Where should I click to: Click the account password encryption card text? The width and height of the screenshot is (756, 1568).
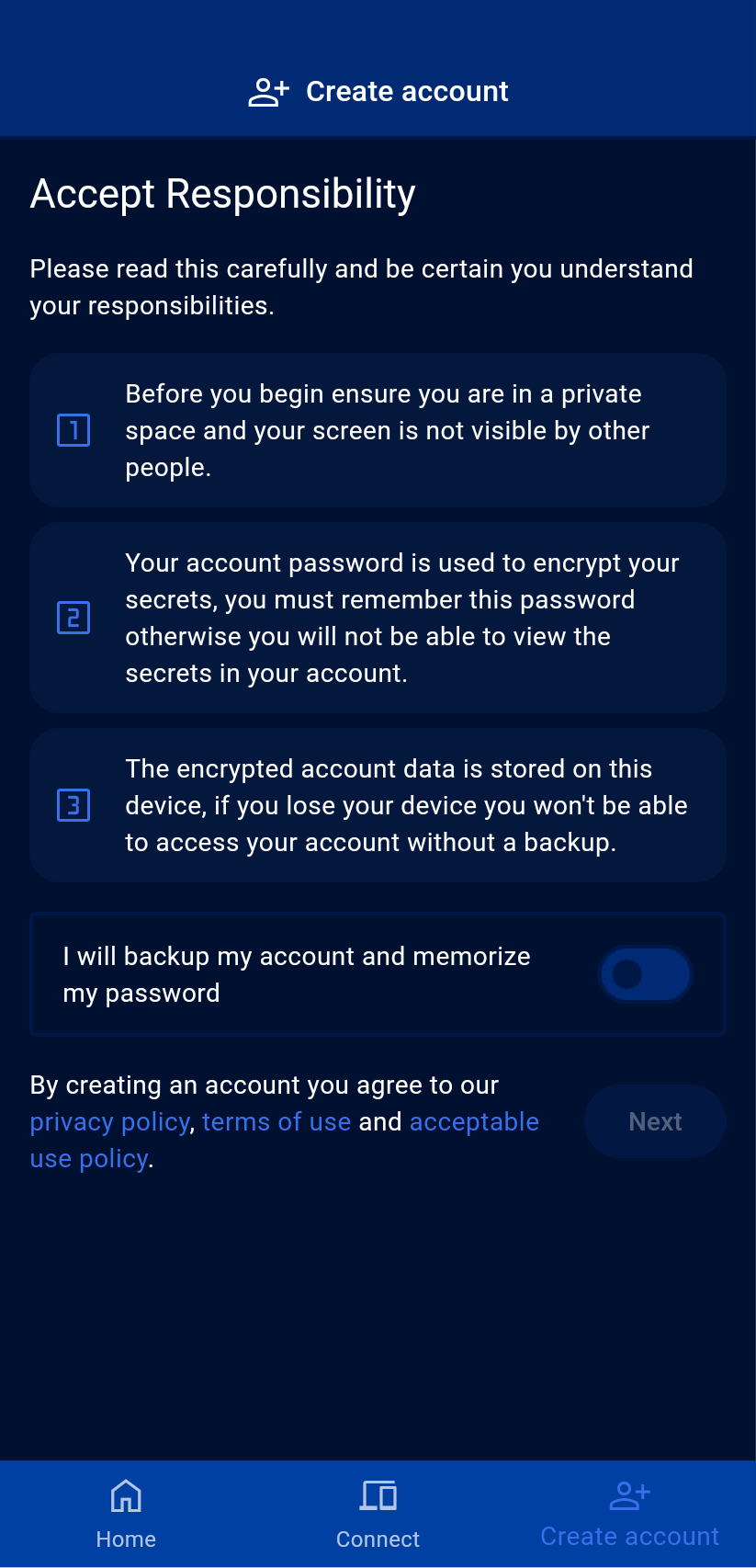pos(402,618)
